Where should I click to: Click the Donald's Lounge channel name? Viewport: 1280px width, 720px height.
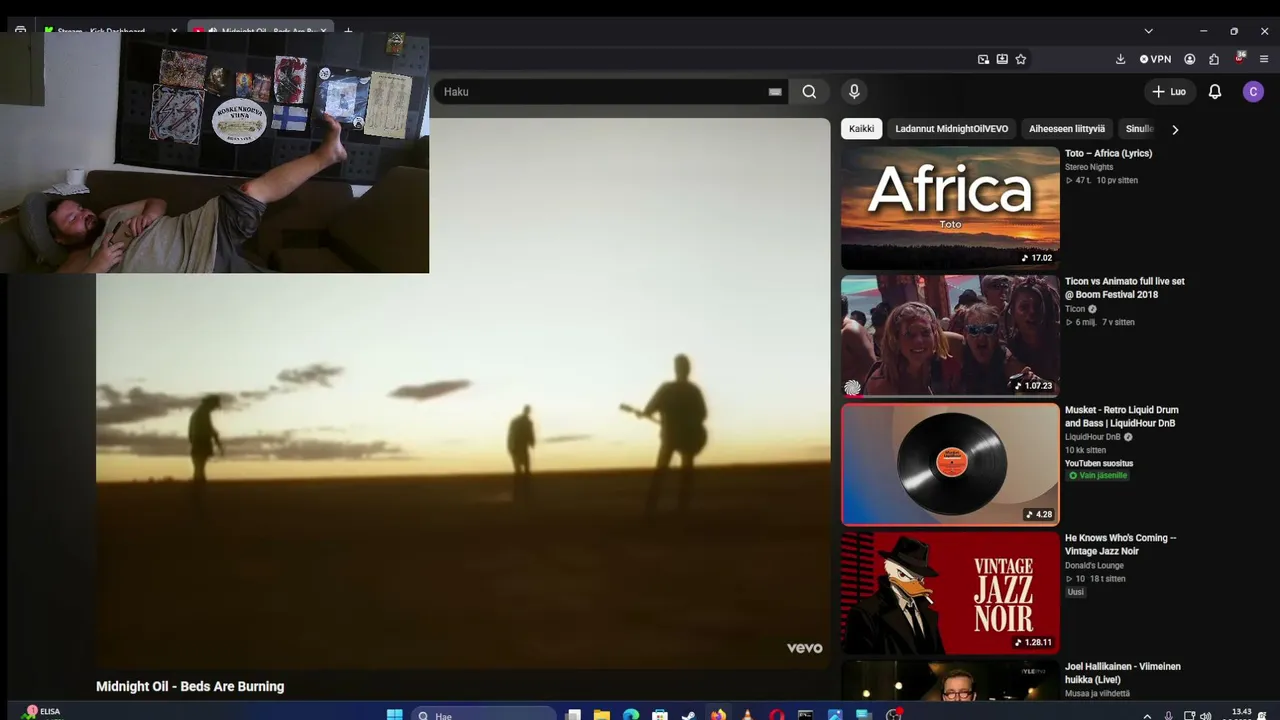click(x=1095, y=565)
